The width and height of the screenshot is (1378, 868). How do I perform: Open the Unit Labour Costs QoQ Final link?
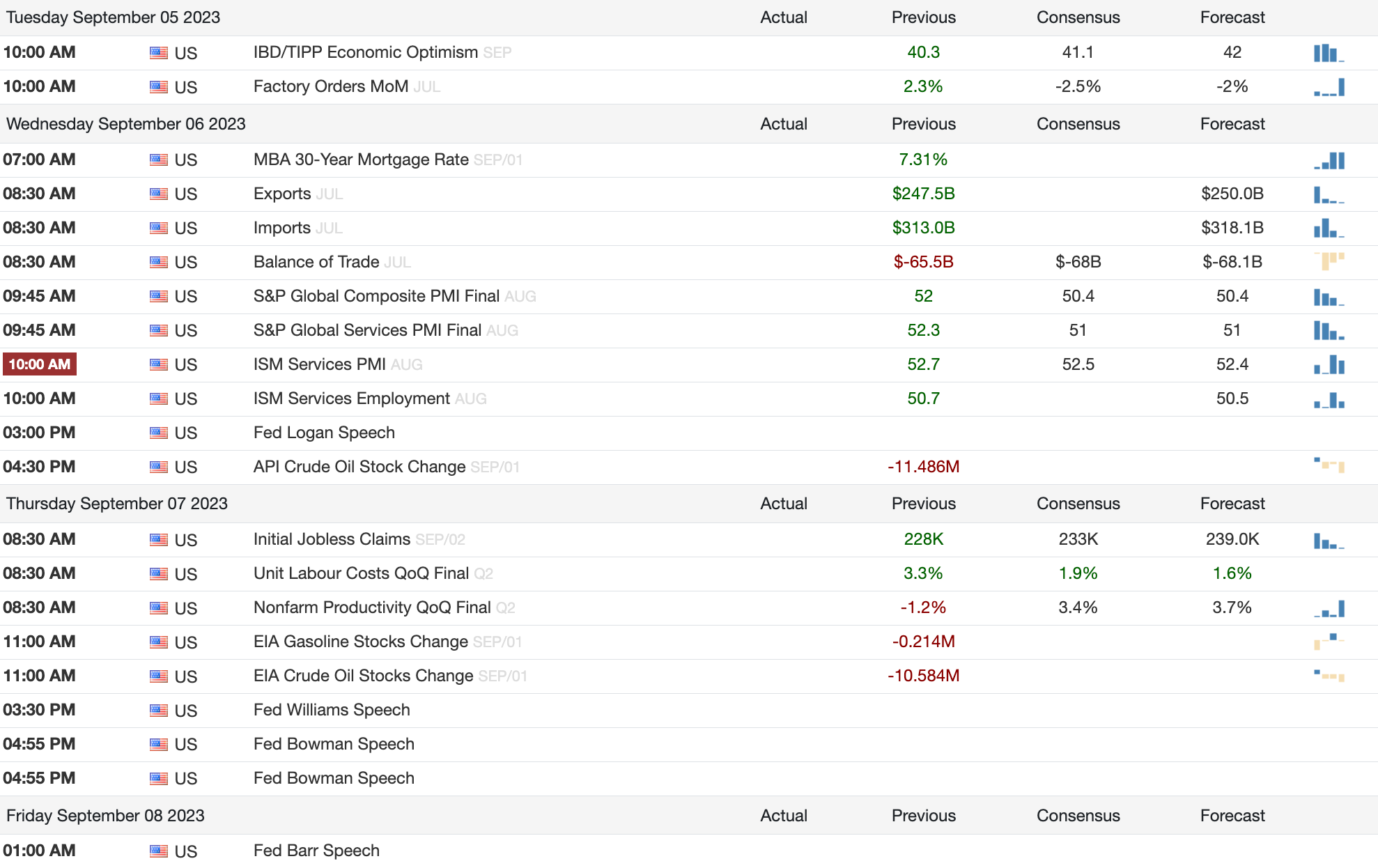pos(361,573)
